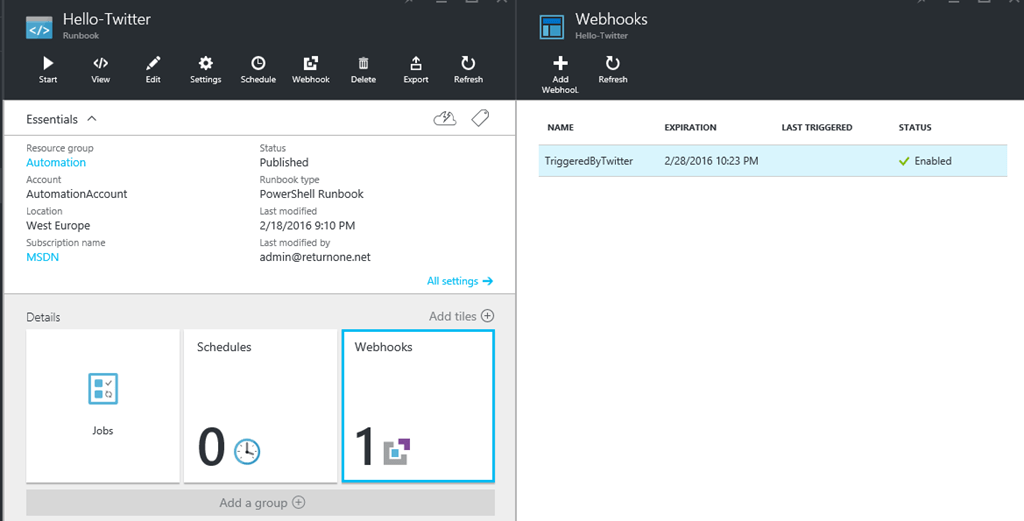Click the STATUS column header
The width and height of the screenshot is (1024, 521).
pyautogui.click(x=915, y=127)
